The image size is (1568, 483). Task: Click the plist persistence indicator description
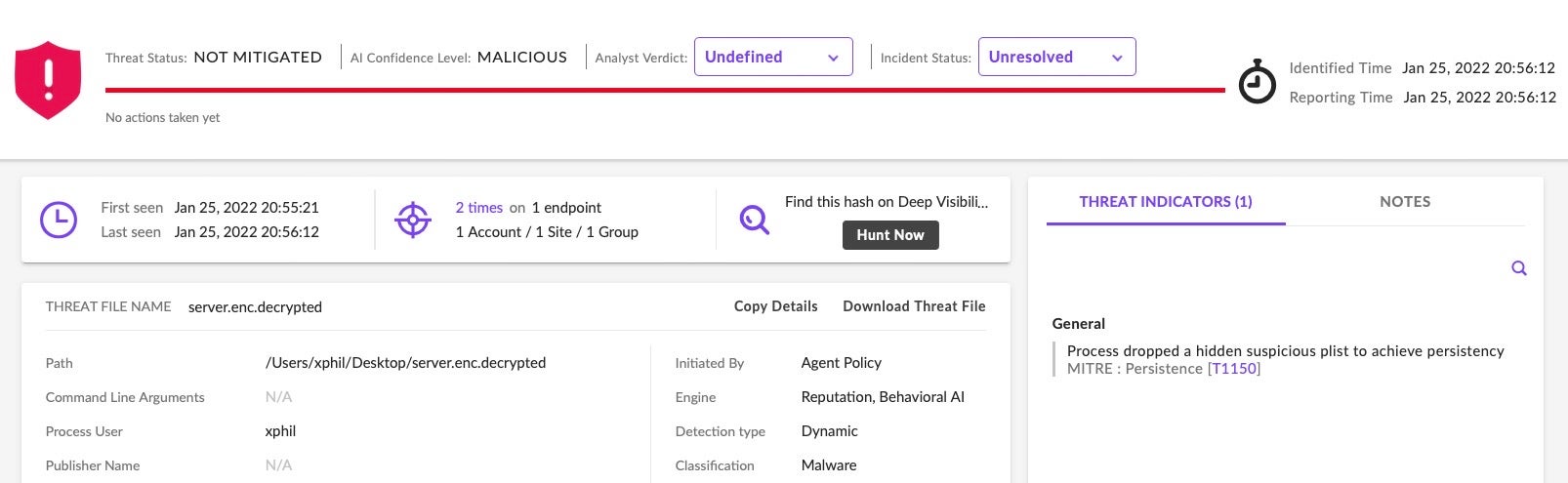coord(1285,351)
